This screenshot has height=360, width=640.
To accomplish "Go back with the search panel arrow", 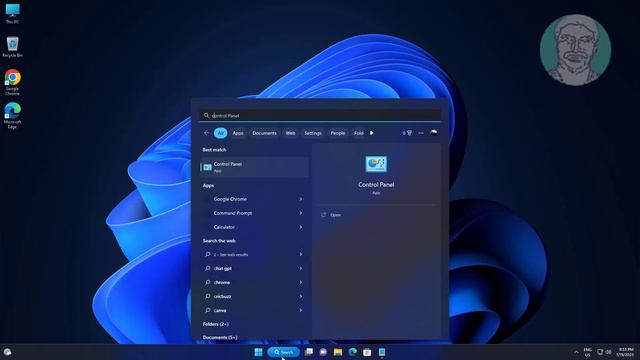I will [207, 133].
